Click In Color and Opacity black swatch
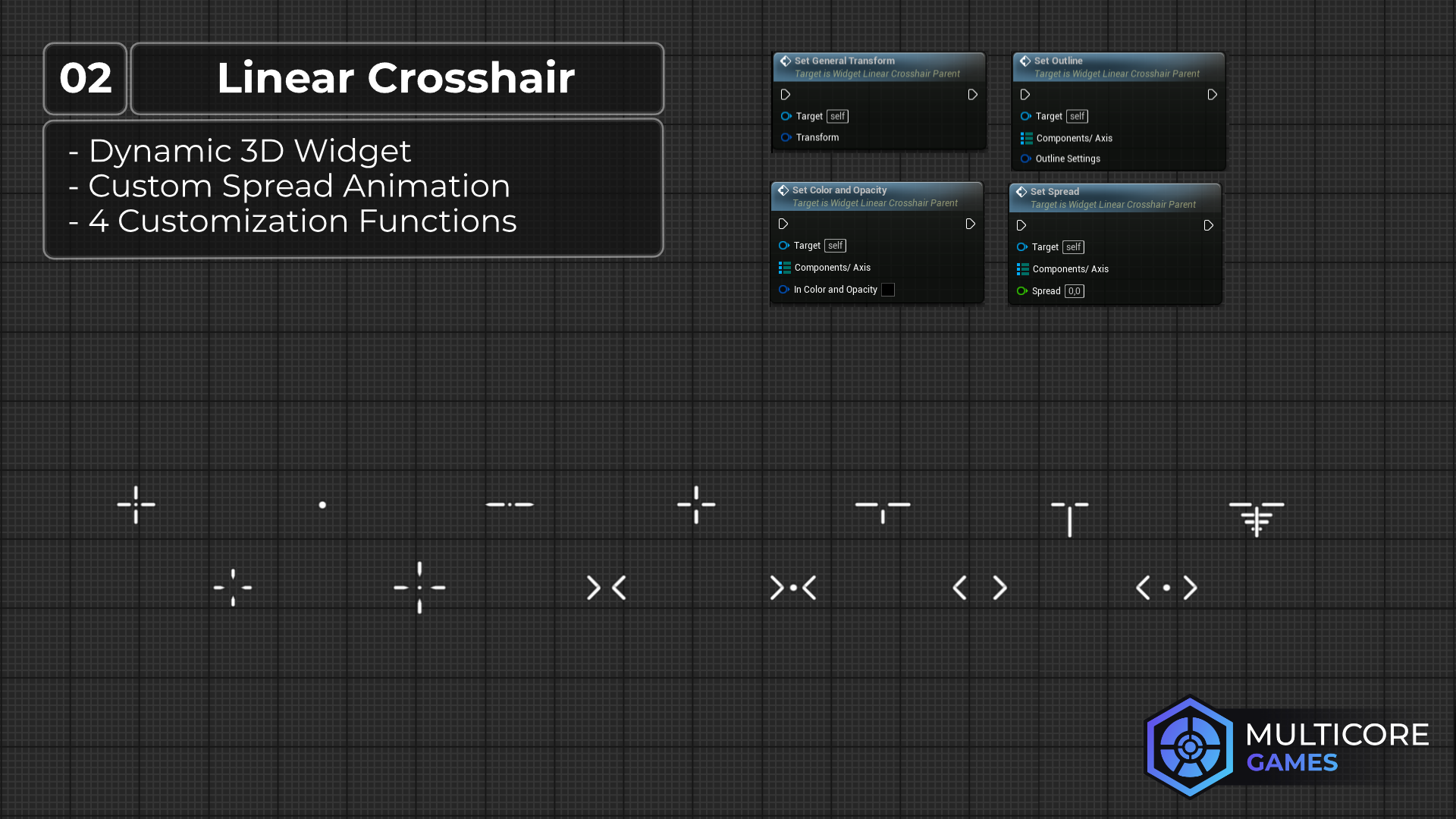 (888, 290)
